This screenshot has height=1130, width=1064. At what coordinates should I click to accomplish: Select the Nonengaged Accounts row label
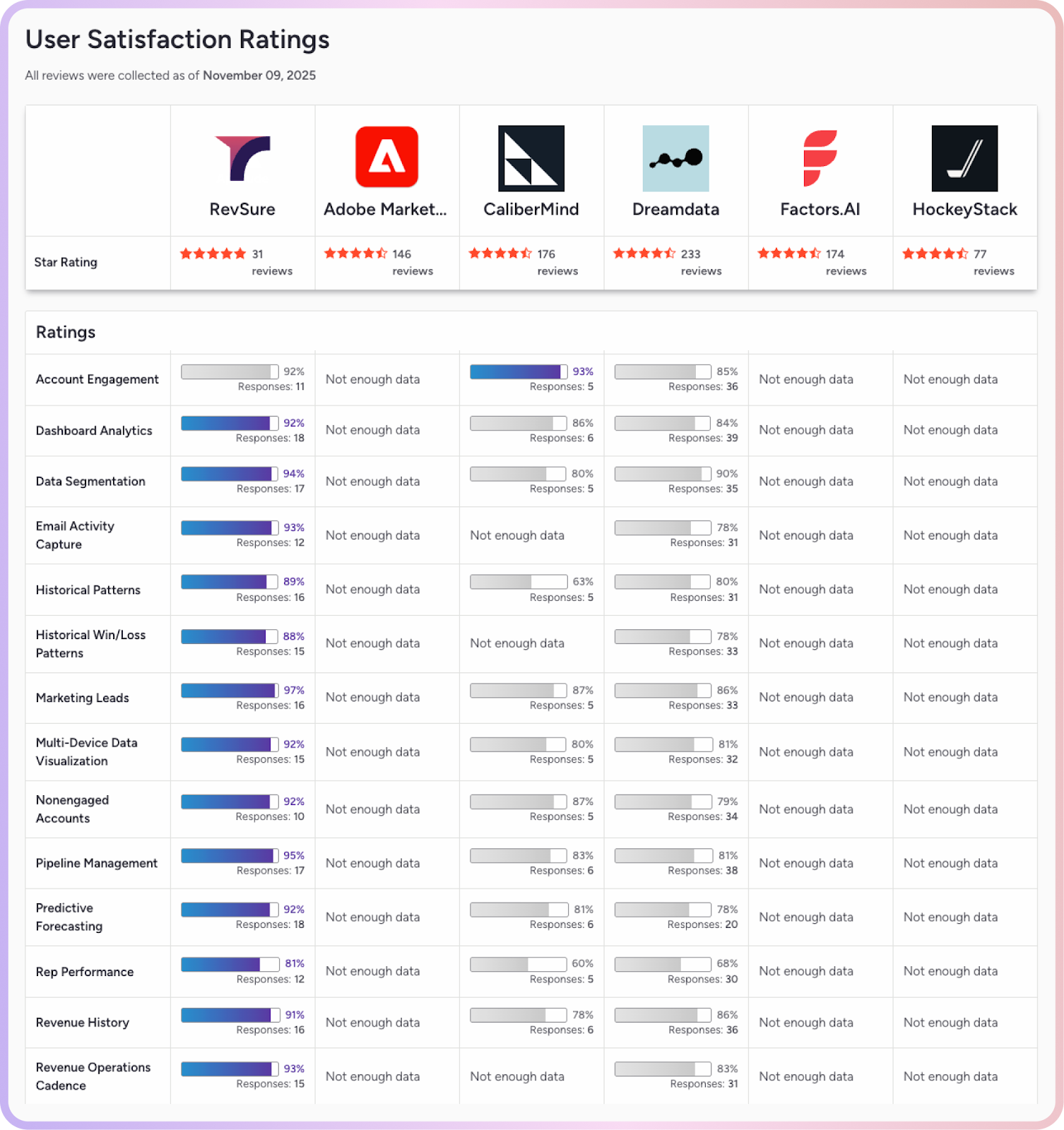[x=72, y=809]
